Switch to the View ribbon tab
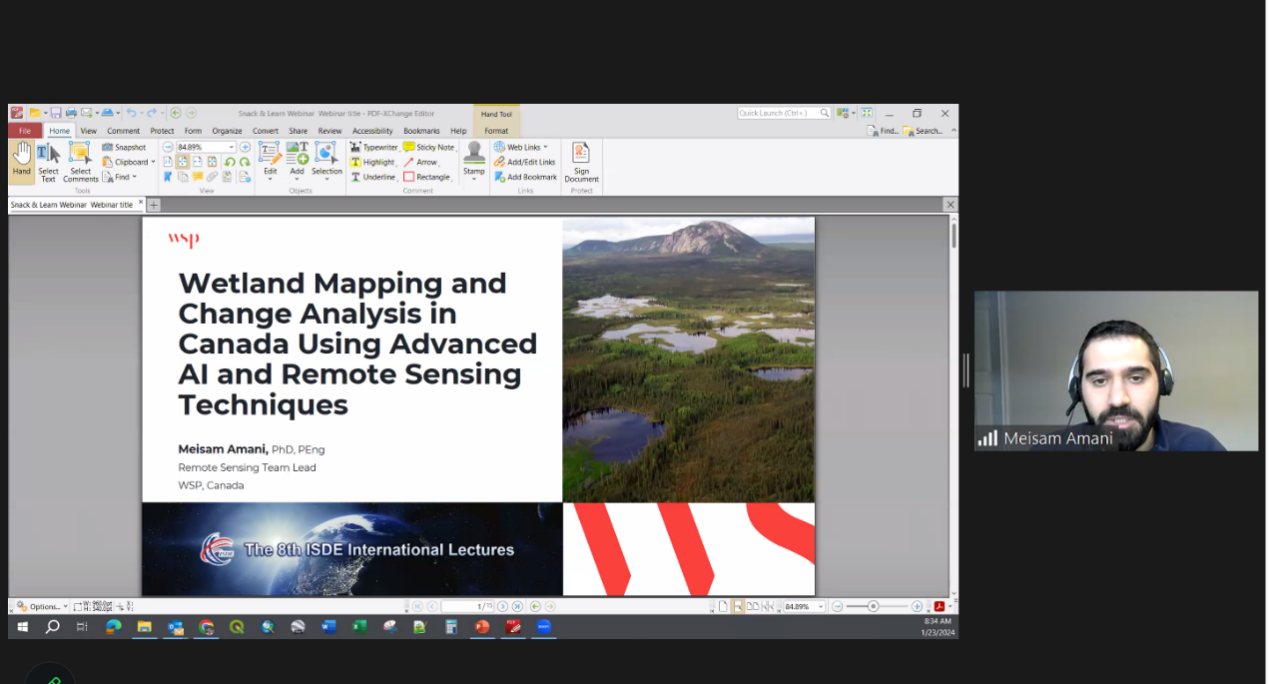 89,131
